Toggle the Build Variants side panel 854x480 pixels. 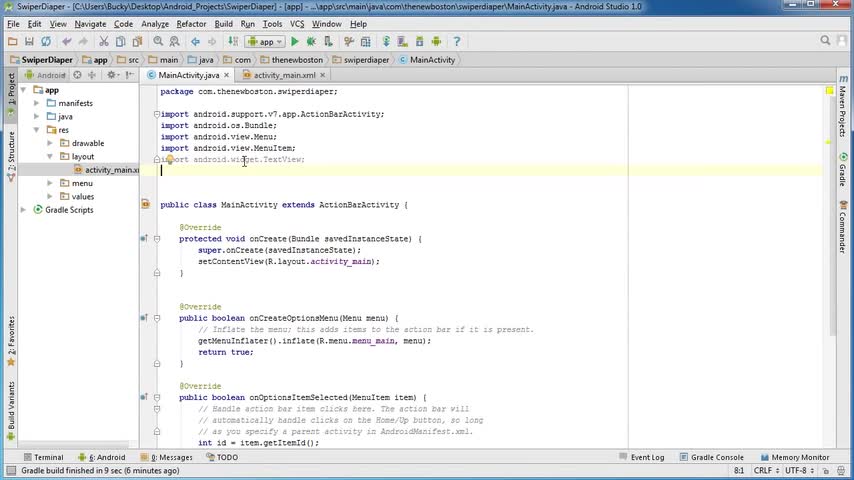point(11,411)
